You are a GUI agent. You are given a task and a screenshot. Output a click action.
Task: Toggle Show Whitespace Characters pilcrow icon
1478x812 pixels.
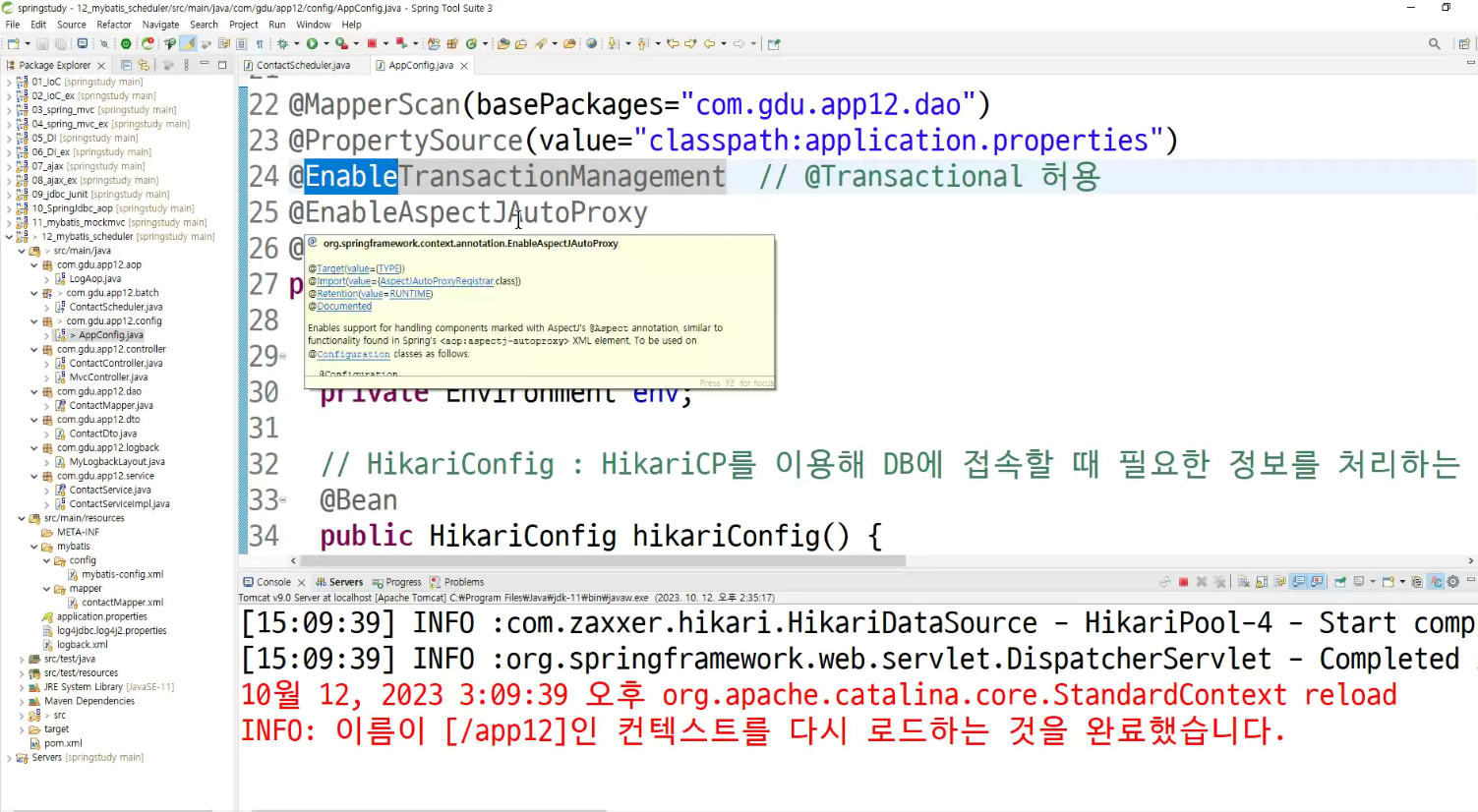259,43
